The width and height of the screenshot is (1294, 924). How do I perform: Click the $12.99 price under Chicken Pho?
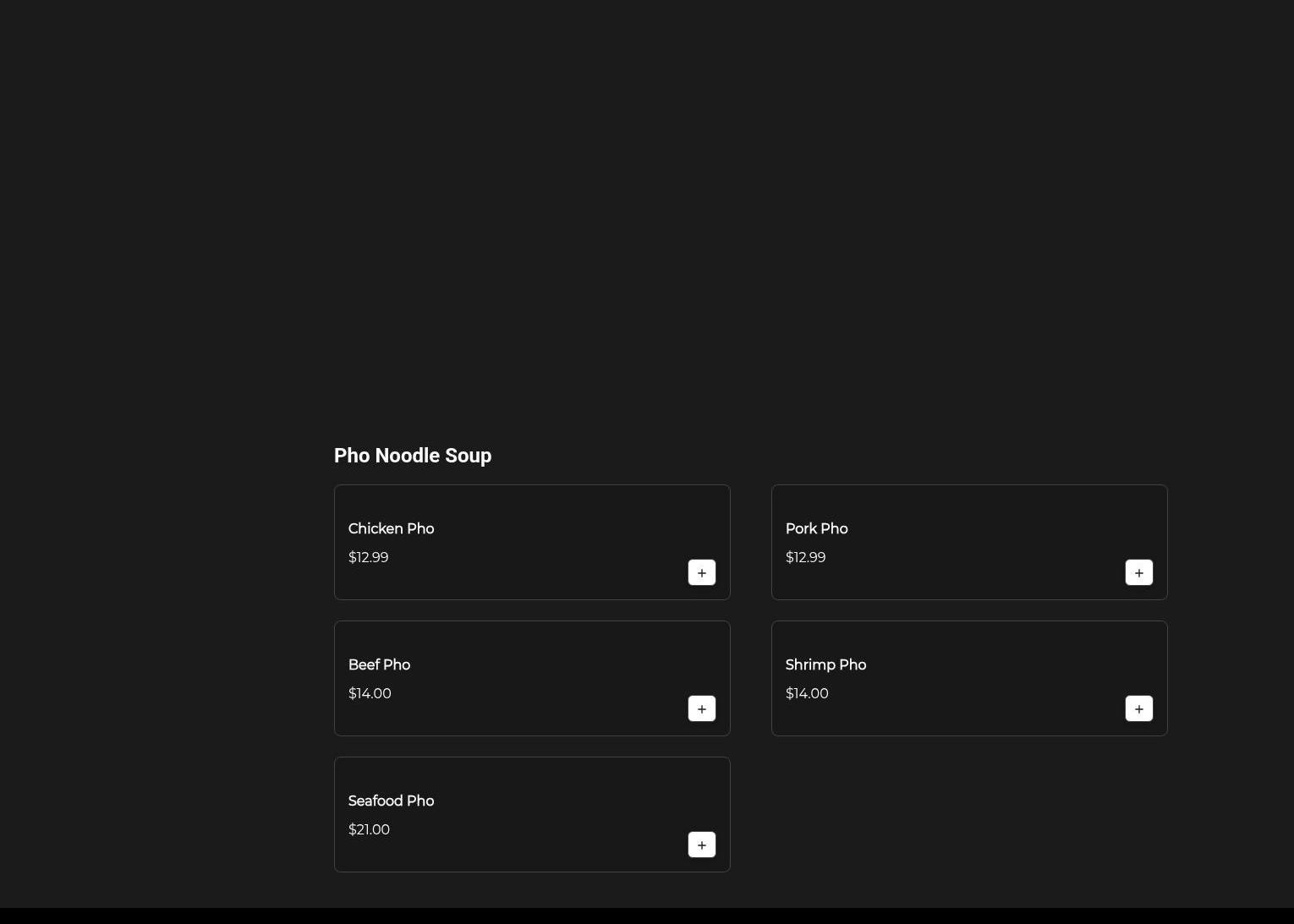point(368,557)
